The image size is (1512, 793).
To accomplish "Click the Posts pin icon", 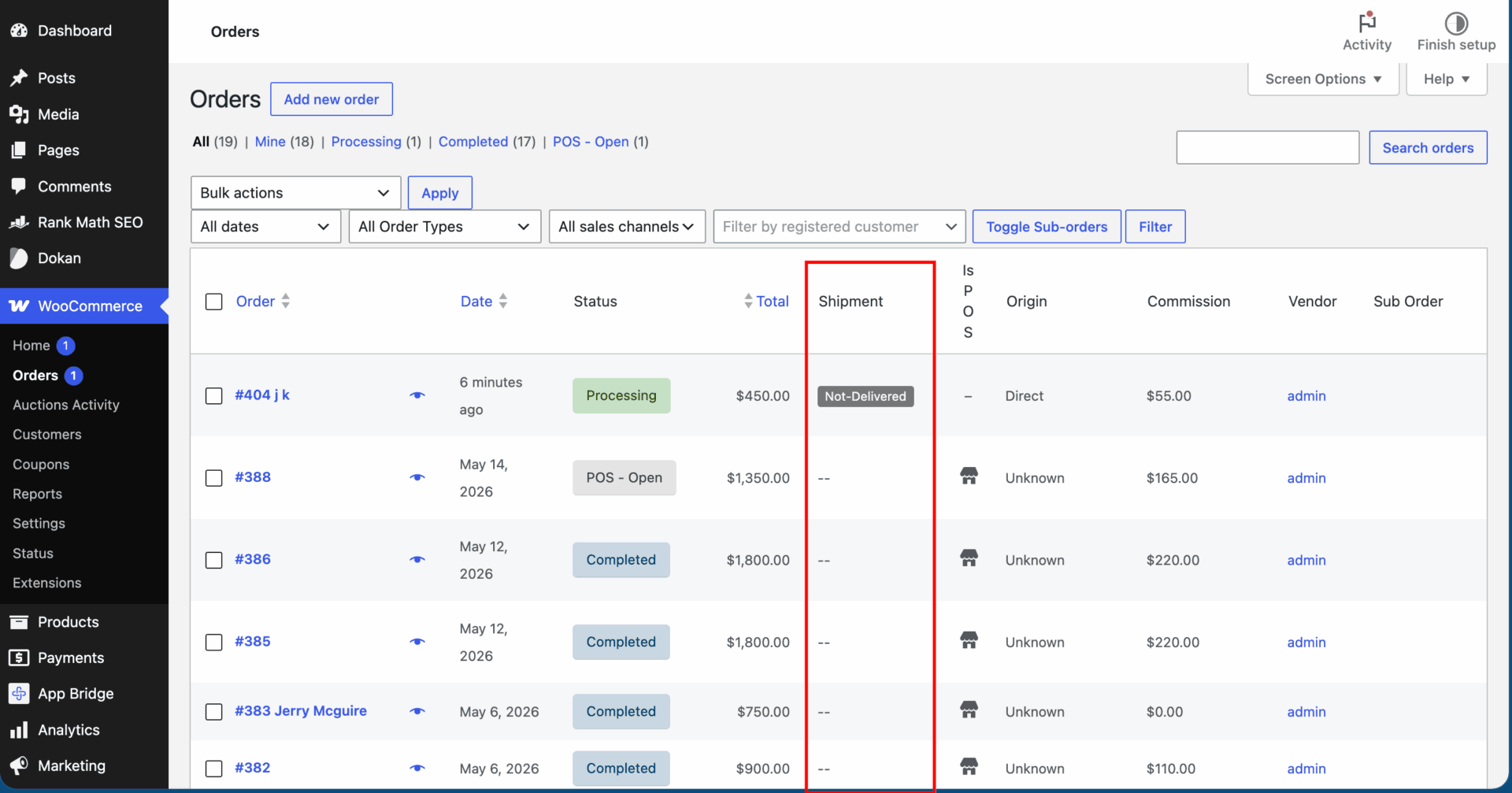I will pos(19,78).
